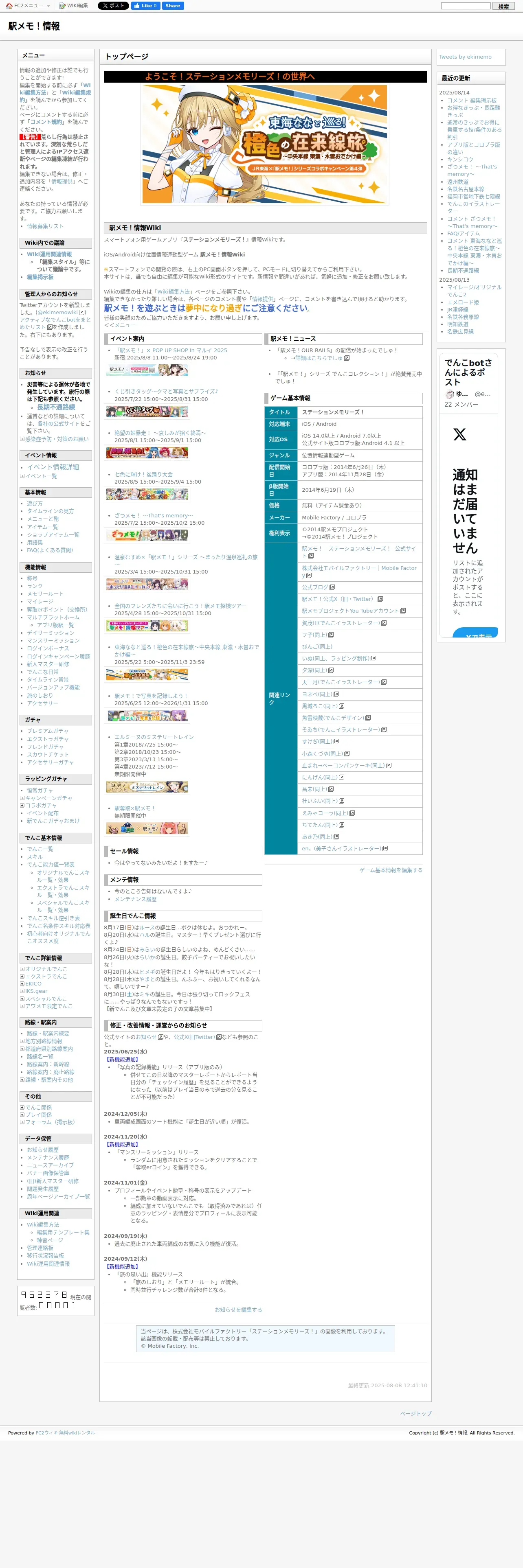
Task: Expand the アワメモ限定でんこ tree item
Action: tap(22, 1006)
